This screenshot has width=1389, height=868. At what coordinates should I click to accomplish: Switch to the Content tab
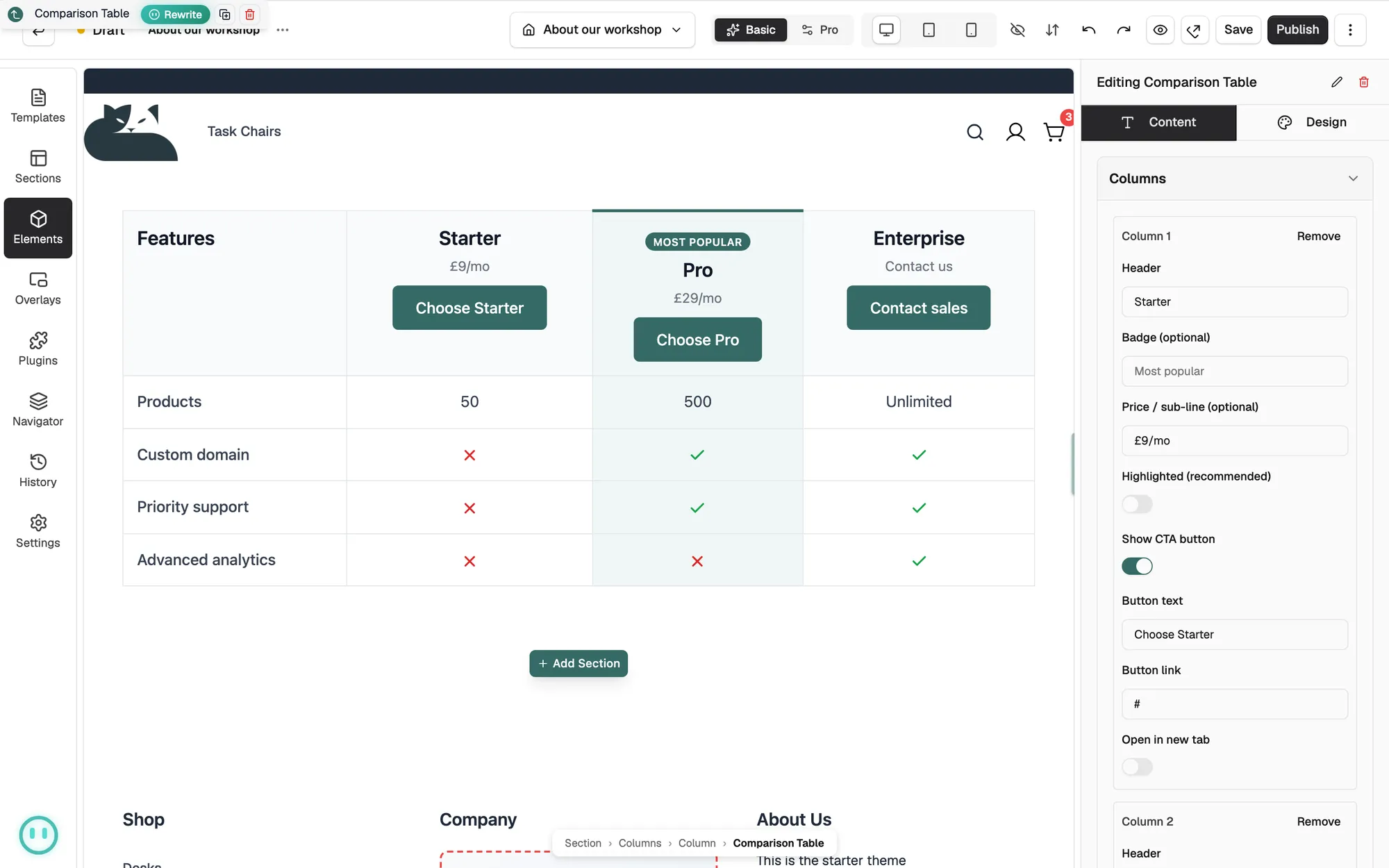click(x=1158, y=123)
